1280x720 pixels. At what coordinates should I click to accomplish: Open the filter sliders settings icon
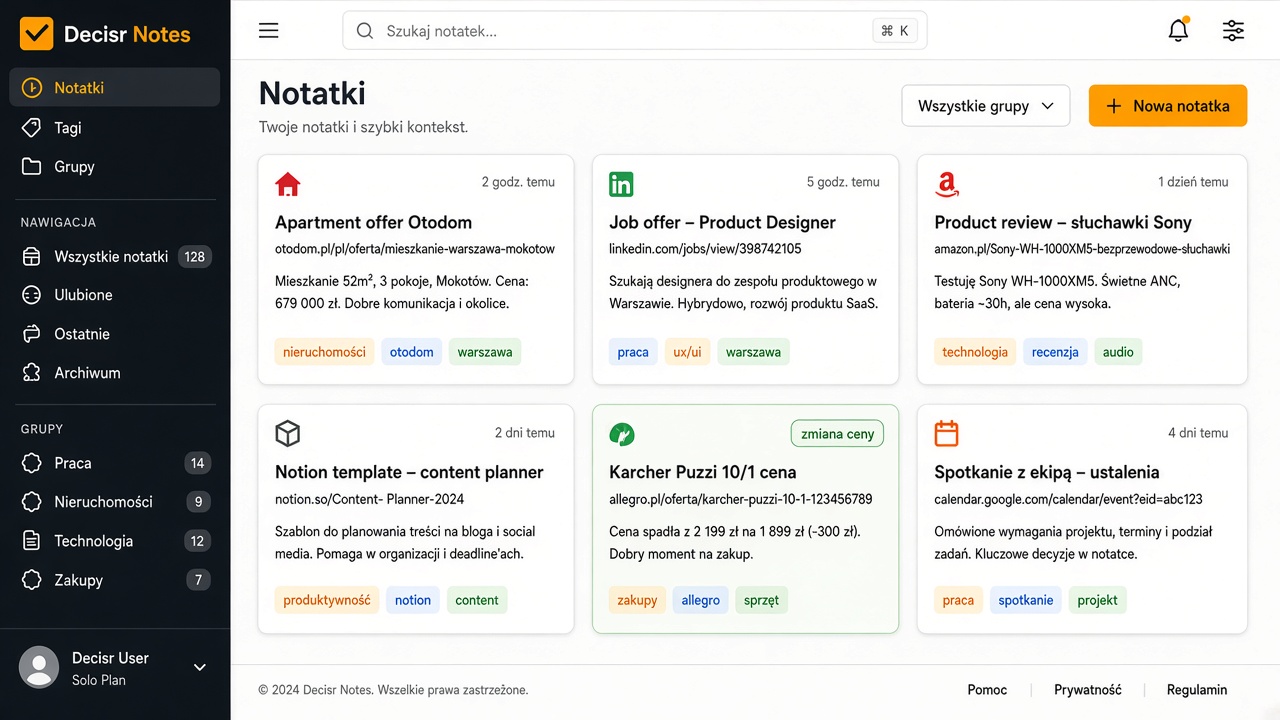(1233, 30)
